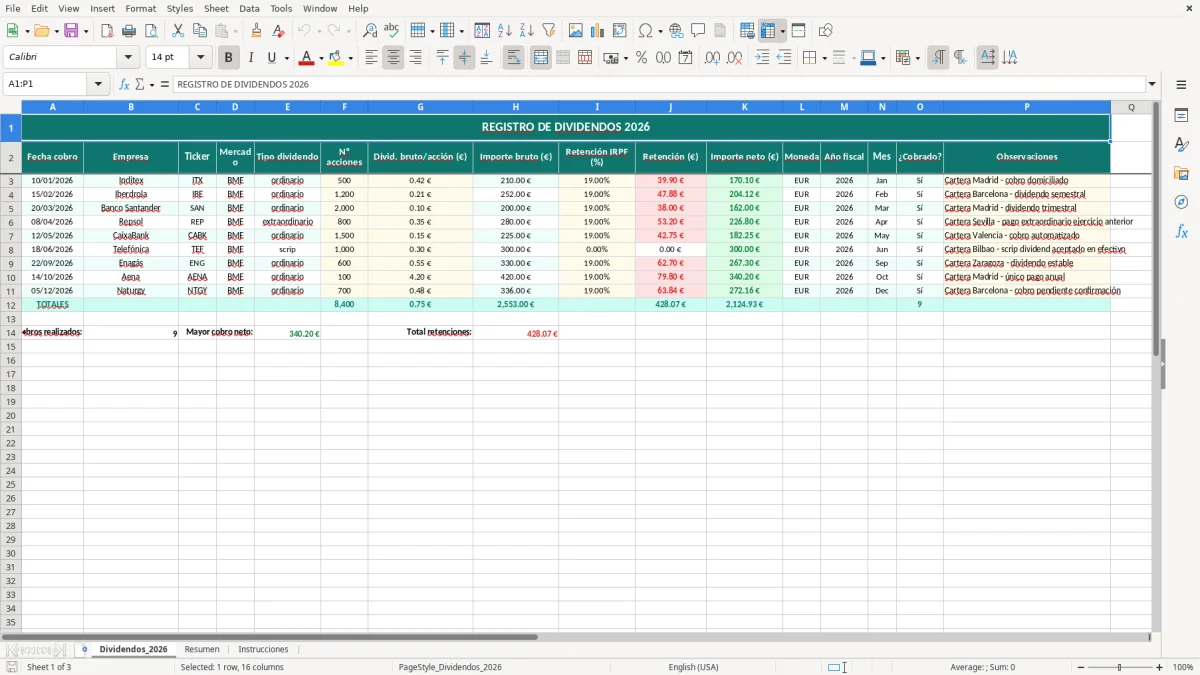Increase cell indent
This screenshot has height=675, width=1200.
[x=762, y=58]
